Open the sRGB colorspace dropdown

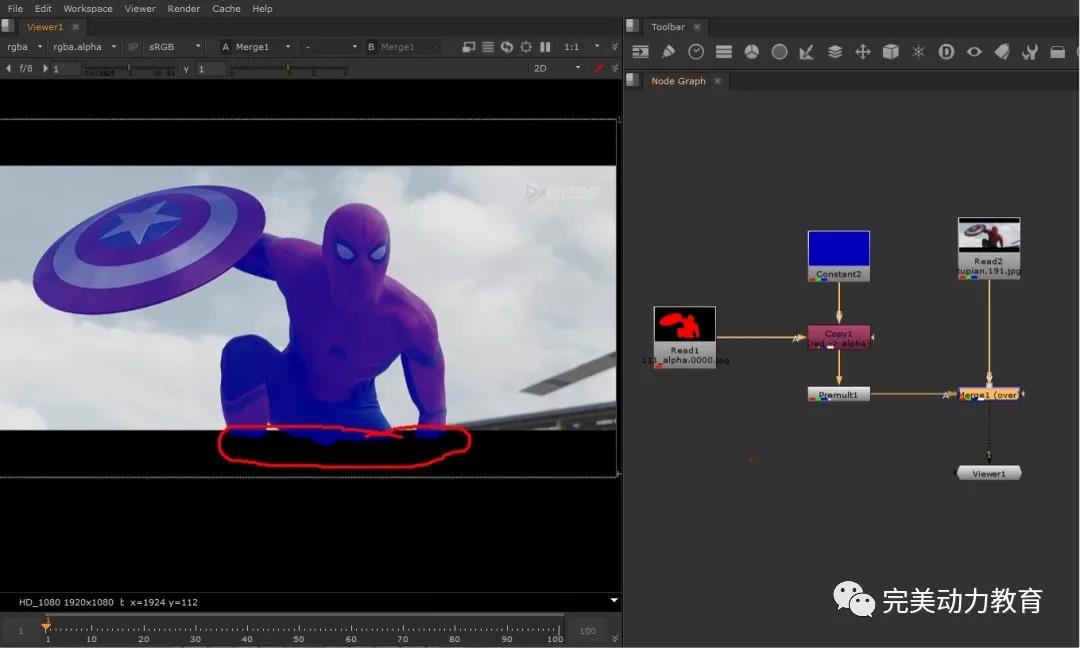pyautogui.click(x=174, y=47)
